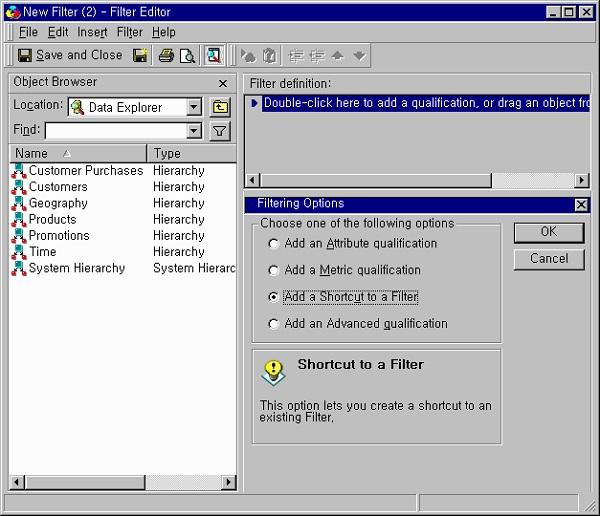The height and width of the screenshot is (516, 600).
Task: Open the Filter menu
Action: pos(130,32)
